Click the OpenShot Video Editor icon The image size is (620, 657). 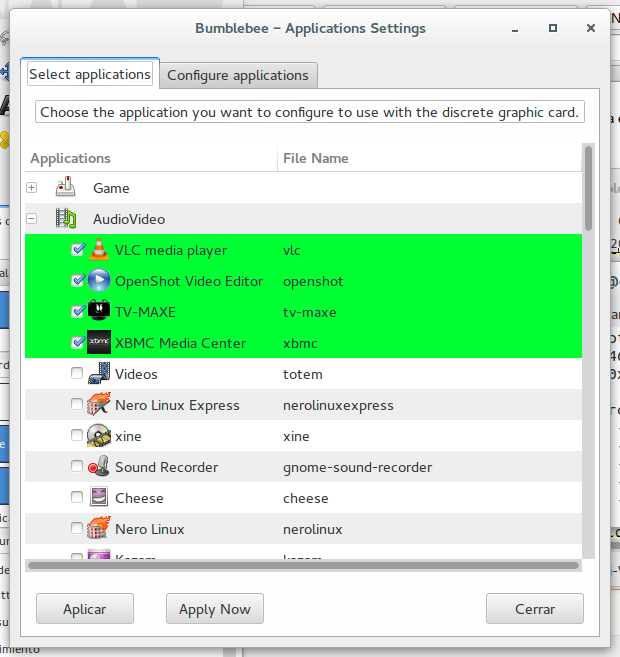point(98,281)
